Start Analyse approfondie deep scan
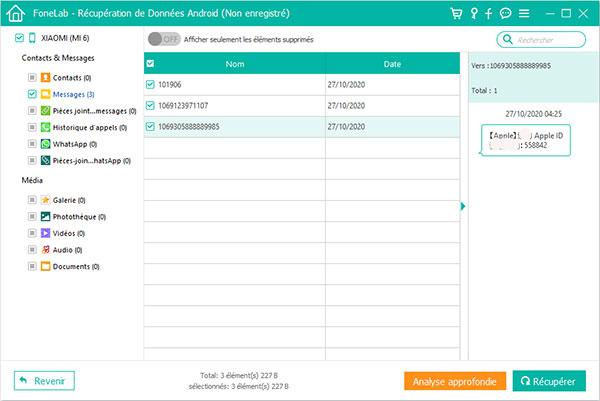The height and width of the screenshot is (401, 600). (454, 381)
